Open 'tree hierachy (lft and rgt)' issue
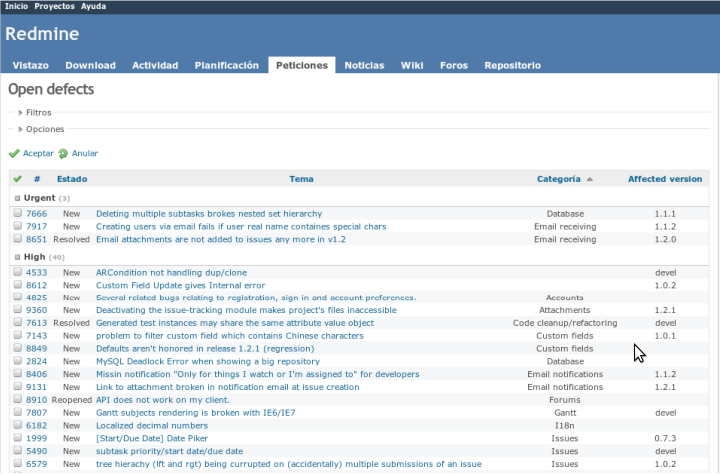This screenshot has height=475, width=720. (289, 464)
